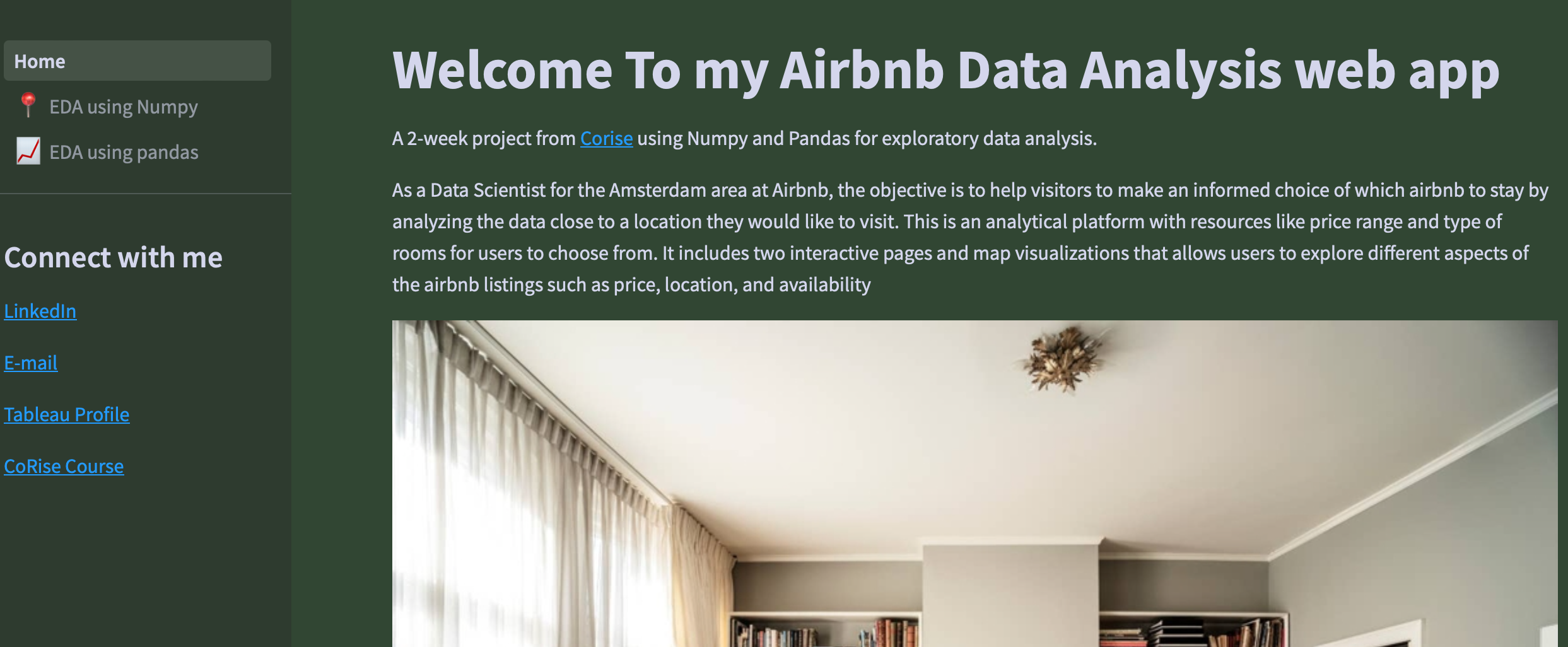Click the Welcome To my Airbnb heading
The image size is (1568, 647).
[945, 71]
